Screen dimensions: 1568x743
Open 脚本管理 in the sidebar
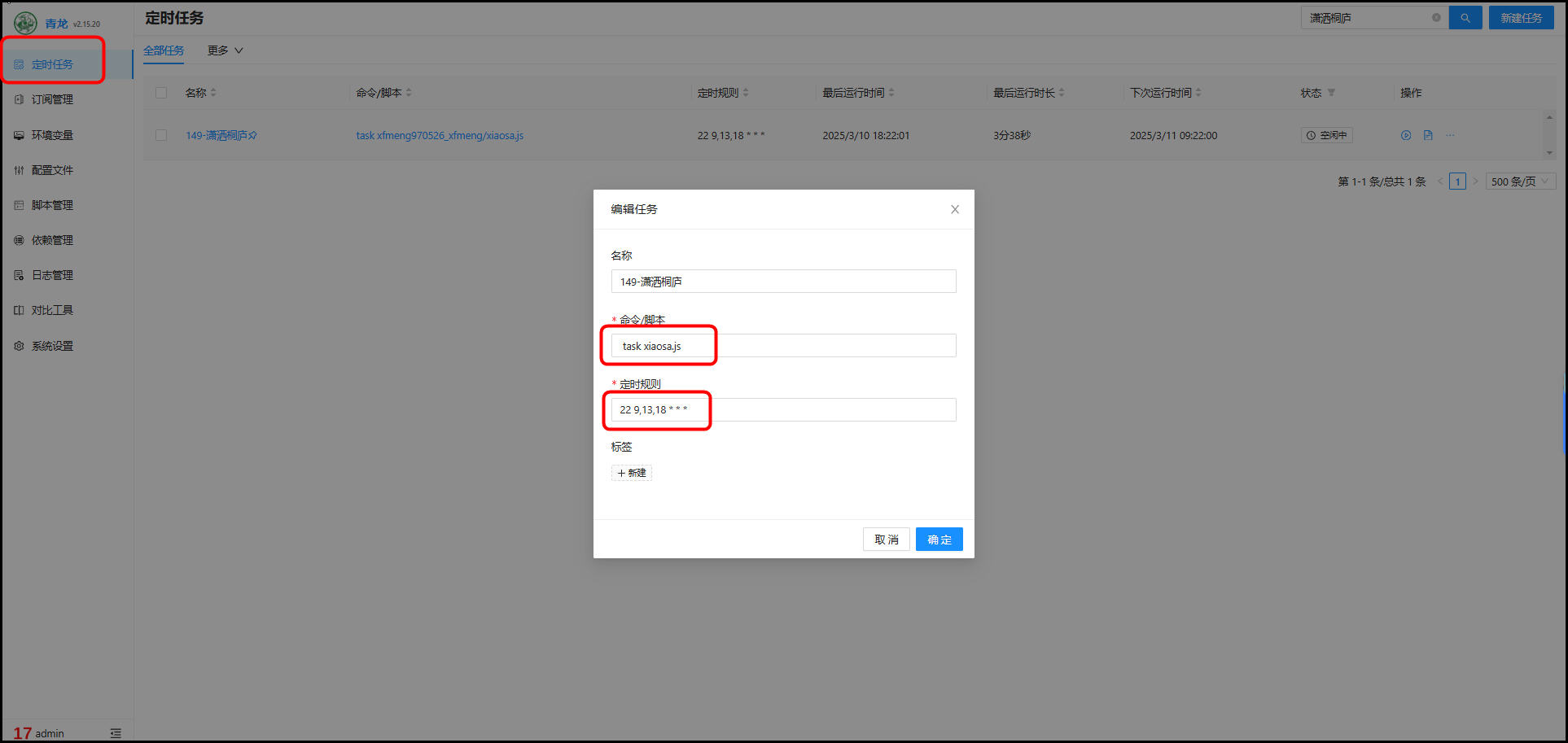(52, 205)
